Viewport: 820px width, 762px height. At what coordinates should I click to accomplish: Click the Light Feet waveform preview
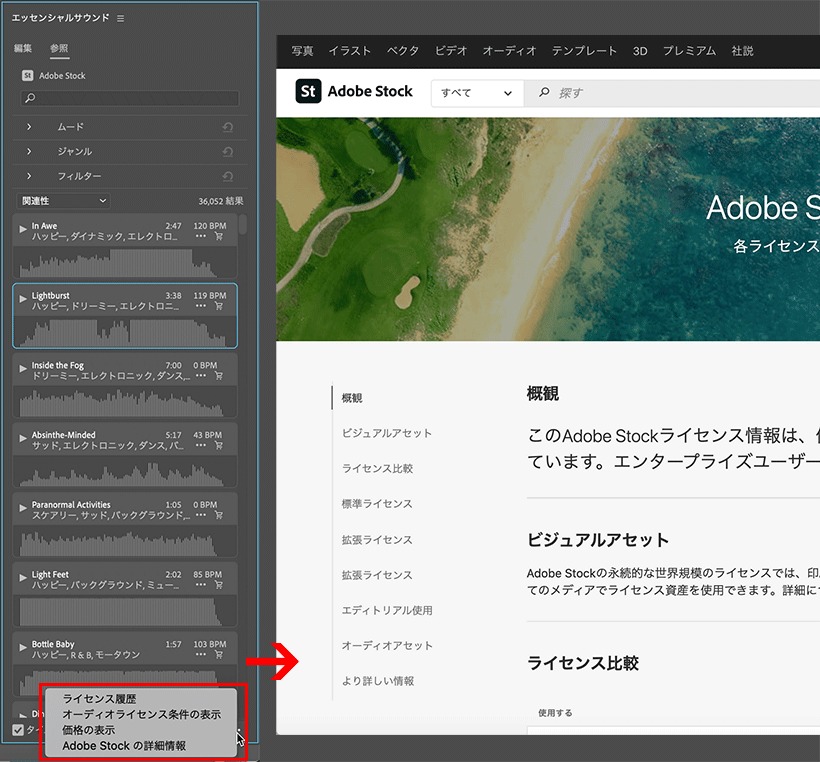click(x=124, y=611)
